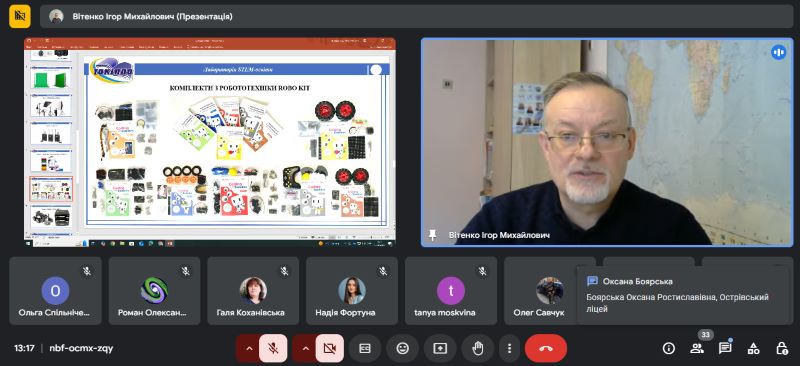This screenshot has width=800, height=366.
Task: Raise your hand
Action: [478, 348]
